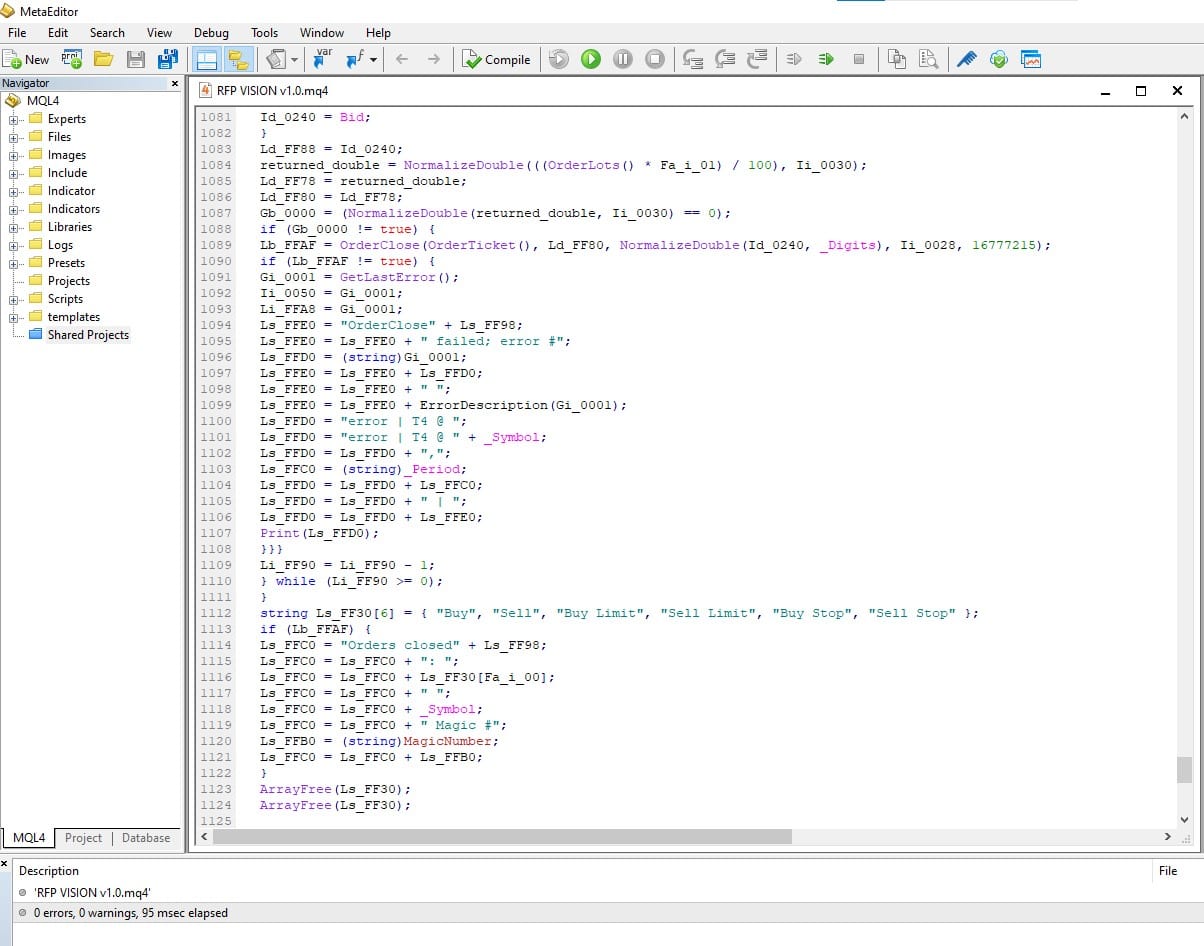Click the gray start profiling icon
This screenshot has height=946, width=1204.
(795, 60)
